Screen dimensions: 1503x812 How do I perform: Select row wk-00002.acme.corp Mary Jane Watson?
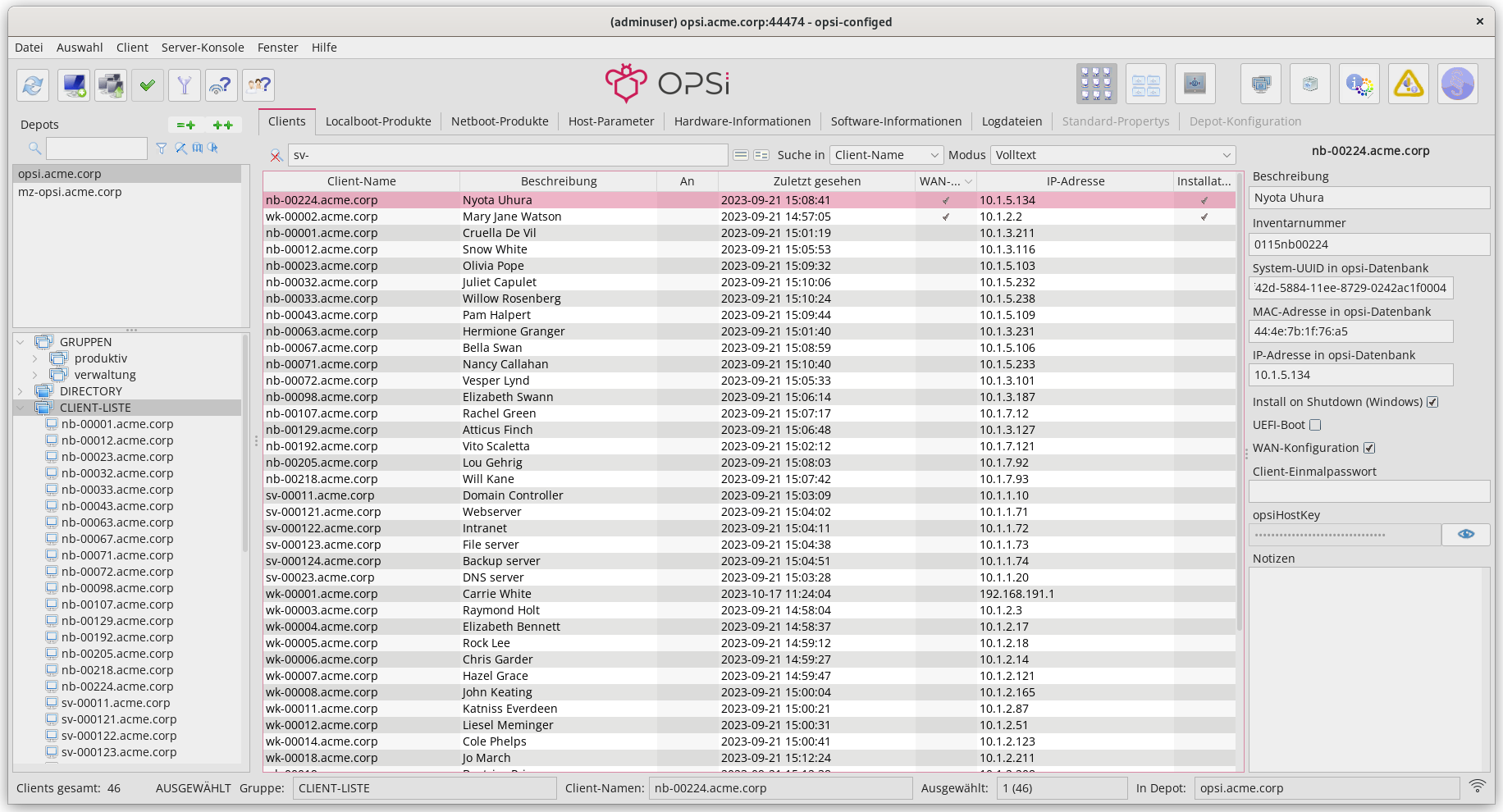[x=749, y=217]
